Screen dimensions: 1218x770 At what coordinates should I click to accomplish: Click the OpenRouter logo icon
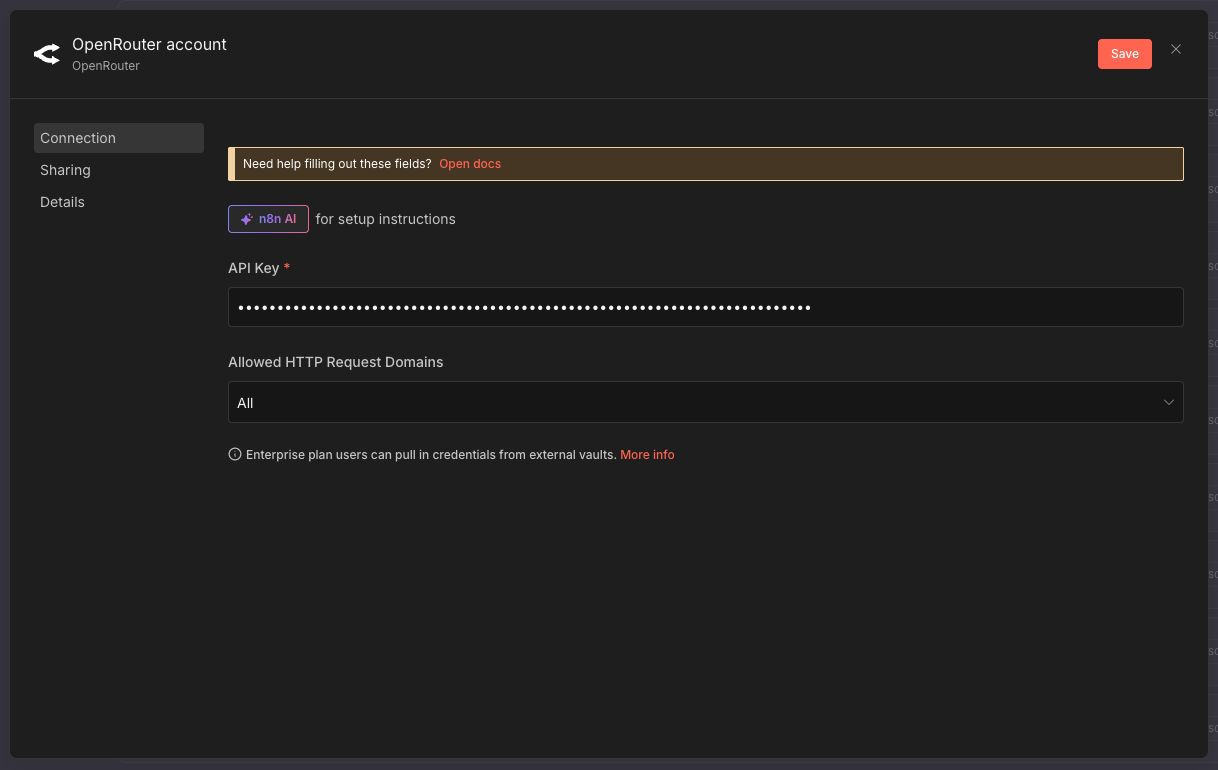(x=47, y=54)
